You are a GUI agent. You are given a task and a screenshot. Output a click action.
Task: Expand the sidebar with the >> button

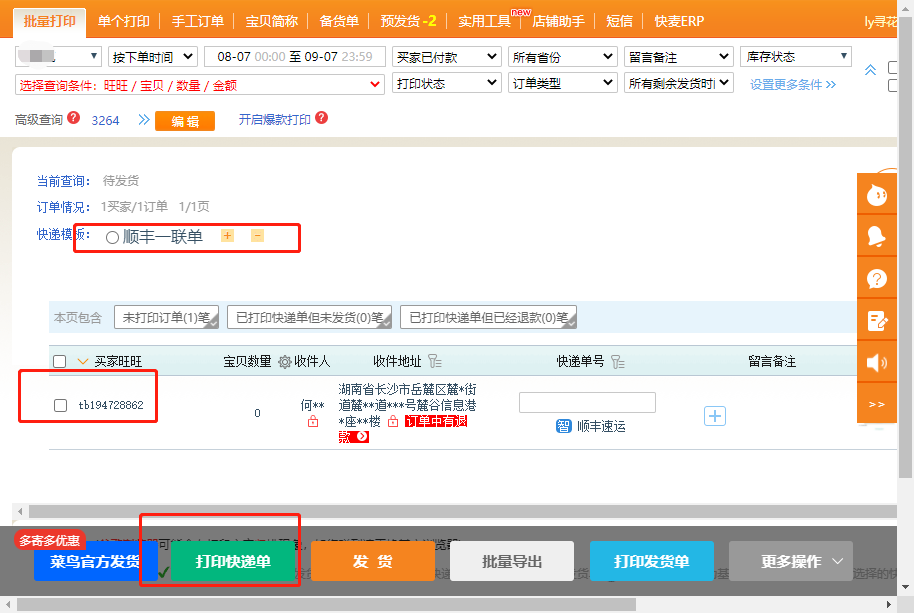(x=877, y=404)
